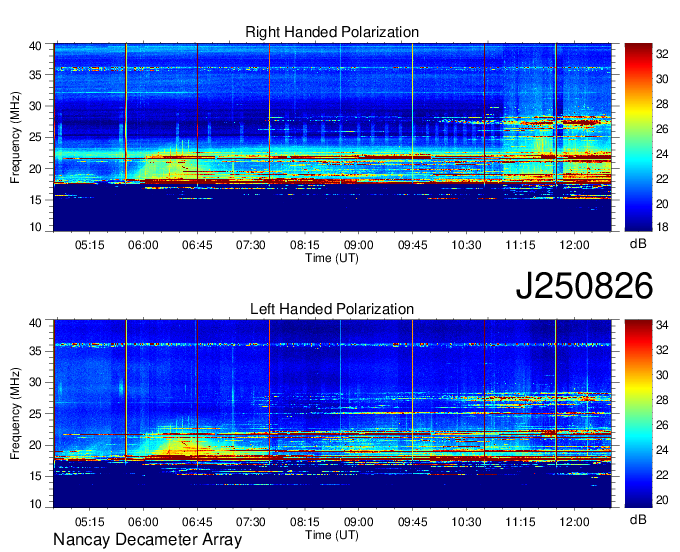
Task: Click the 10:30 time tick of the top plot
Action: (x=466, y=245)
